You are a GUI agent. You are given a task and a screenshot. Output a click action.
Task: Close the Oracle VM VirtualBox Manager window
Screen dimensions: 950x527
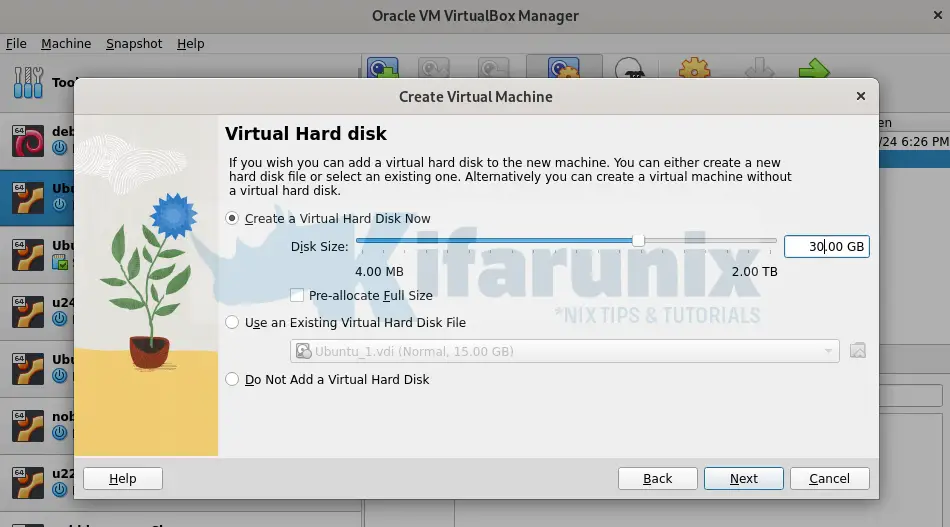click(937, 16)
